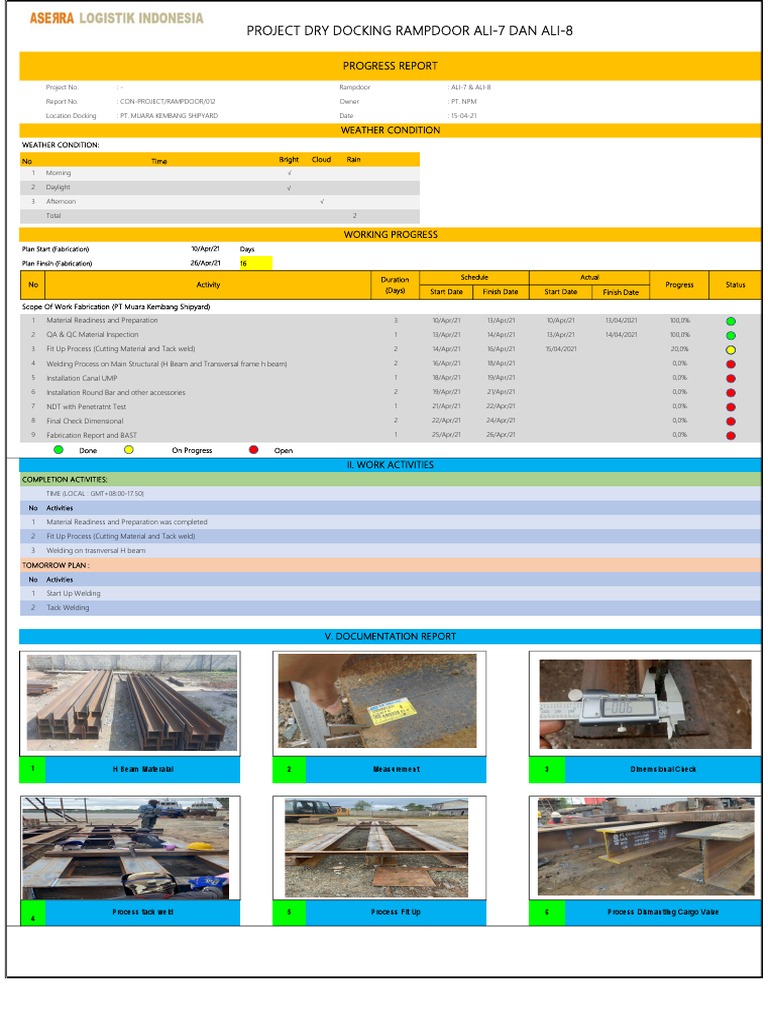Screen dimensions: 768x1024
Task: Open the Measurement photo
Action: 377,701
